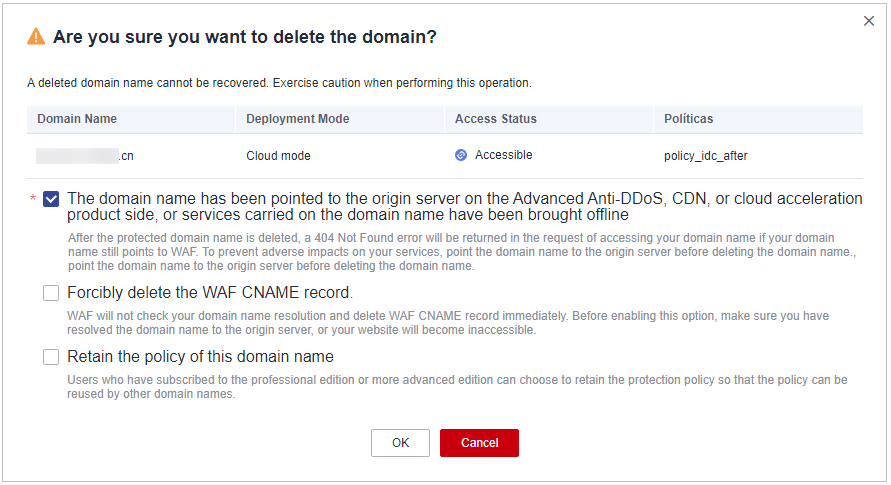Click the orange warning triangle icon
This screenshot has height=485, width=891.
tap(36, 37)
